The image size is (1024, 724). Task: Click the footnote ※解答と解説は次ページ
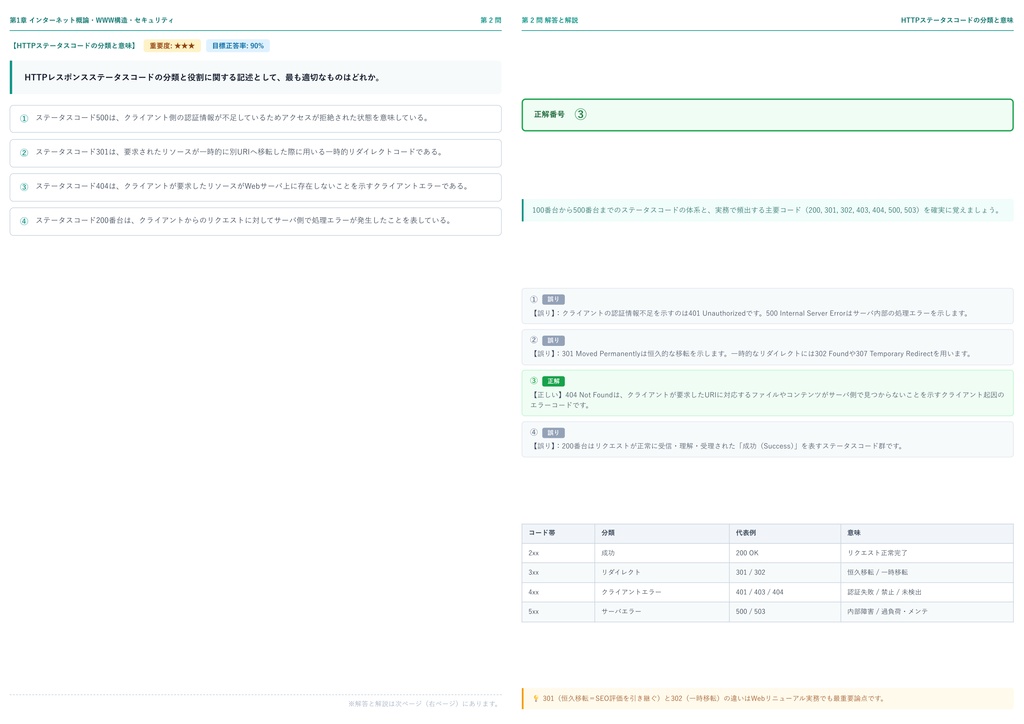pos(424,704)
